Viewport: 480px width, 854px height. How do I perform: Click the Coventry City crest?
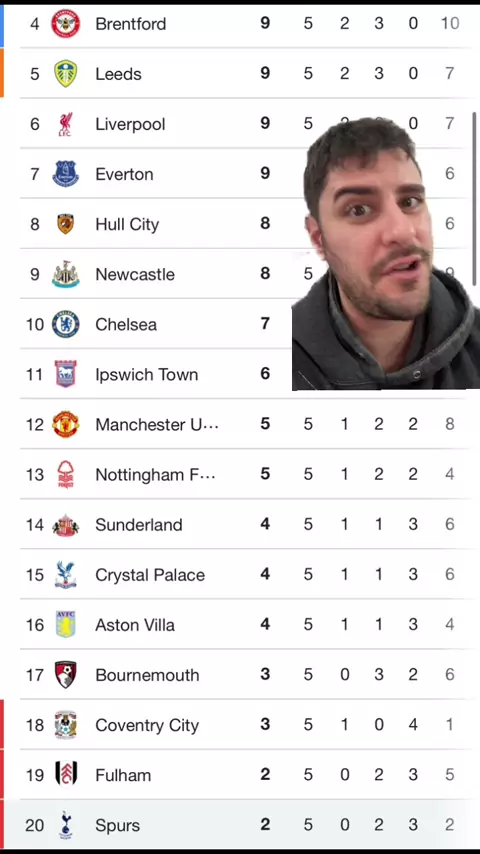pos(65,725)
